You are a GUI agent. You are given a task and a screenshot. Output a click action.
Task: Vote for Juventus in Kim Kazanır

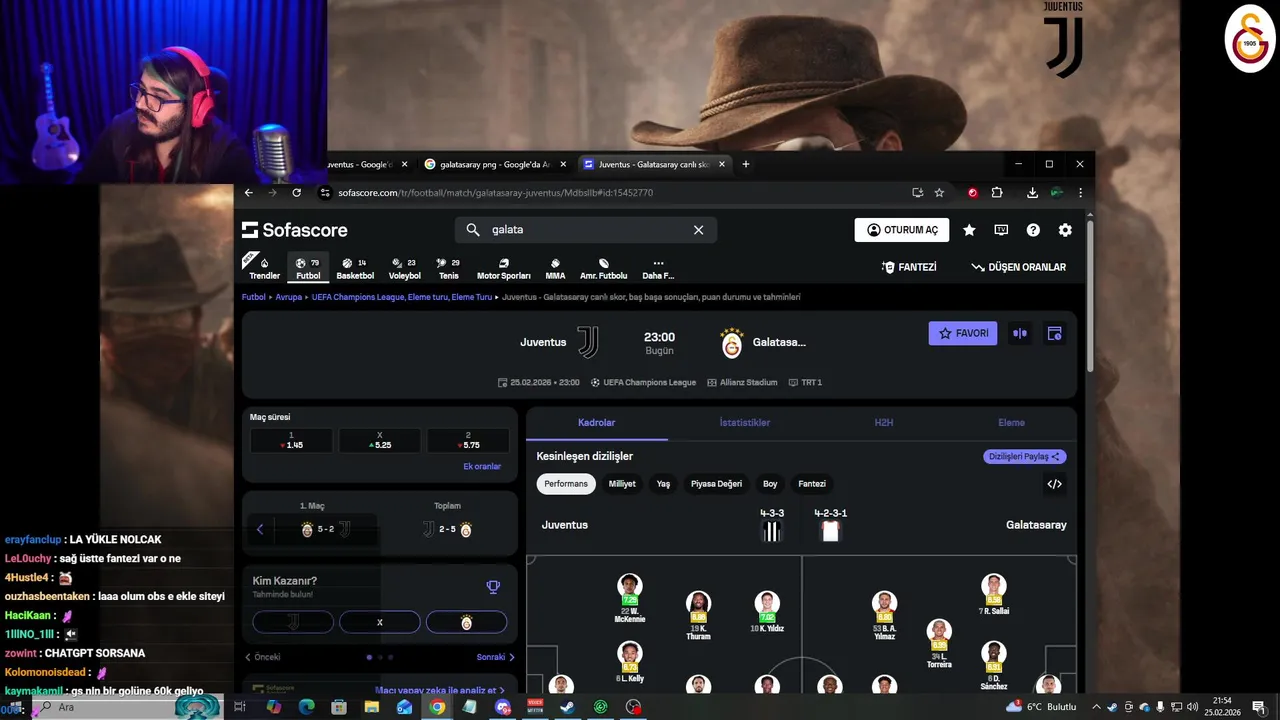[x=293, y=622]
